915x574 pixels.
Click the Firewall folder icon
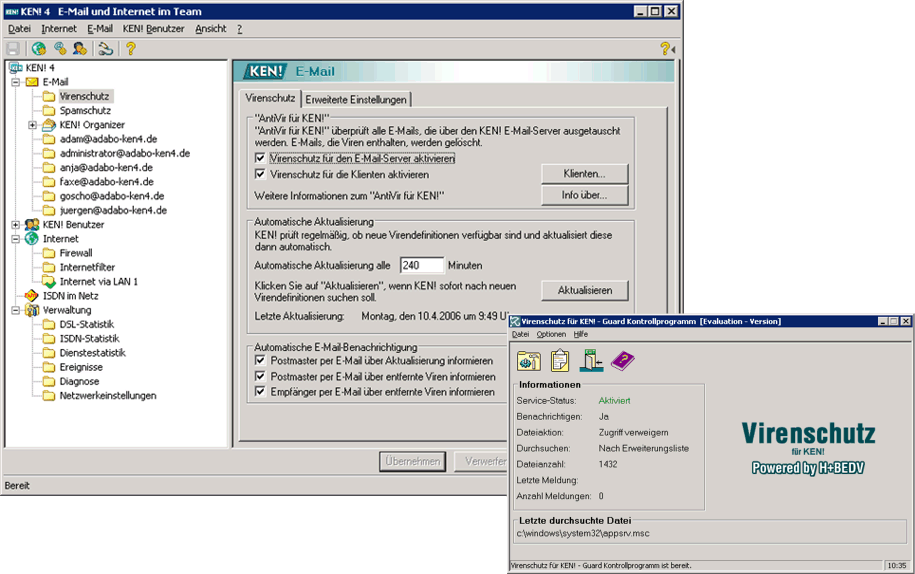(49, 253)
